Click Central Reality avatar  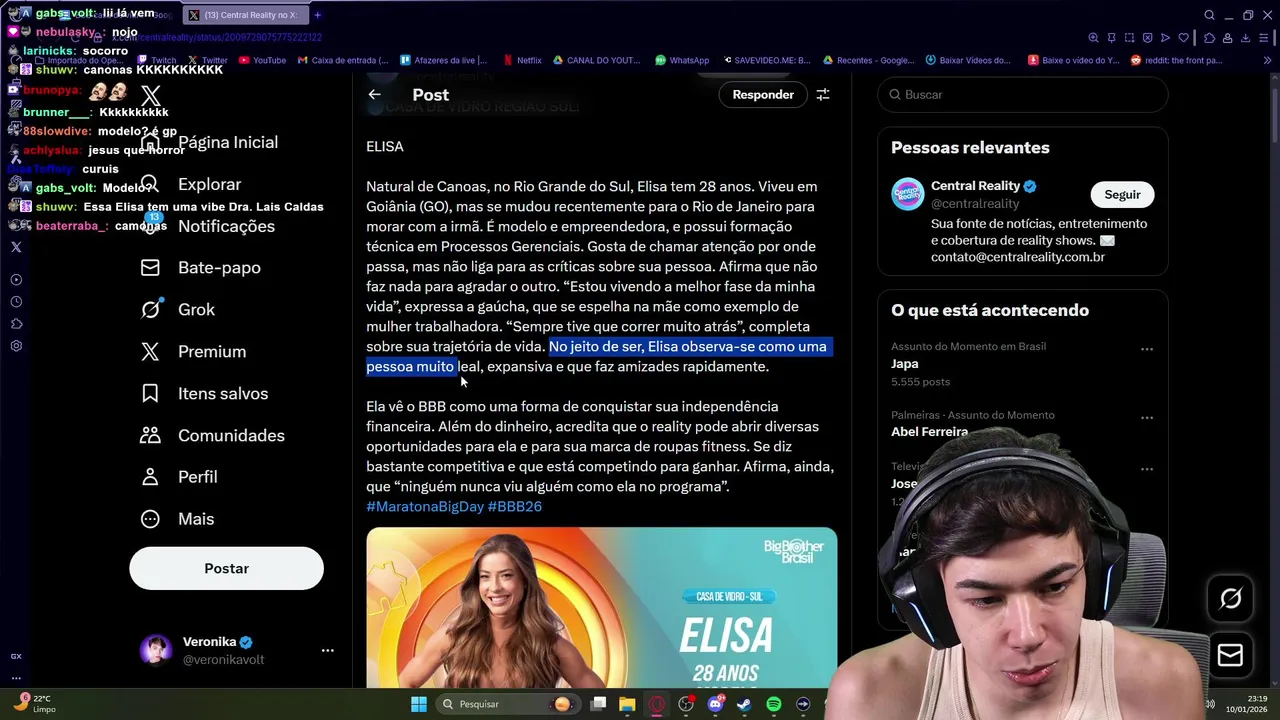click(908, 194)
